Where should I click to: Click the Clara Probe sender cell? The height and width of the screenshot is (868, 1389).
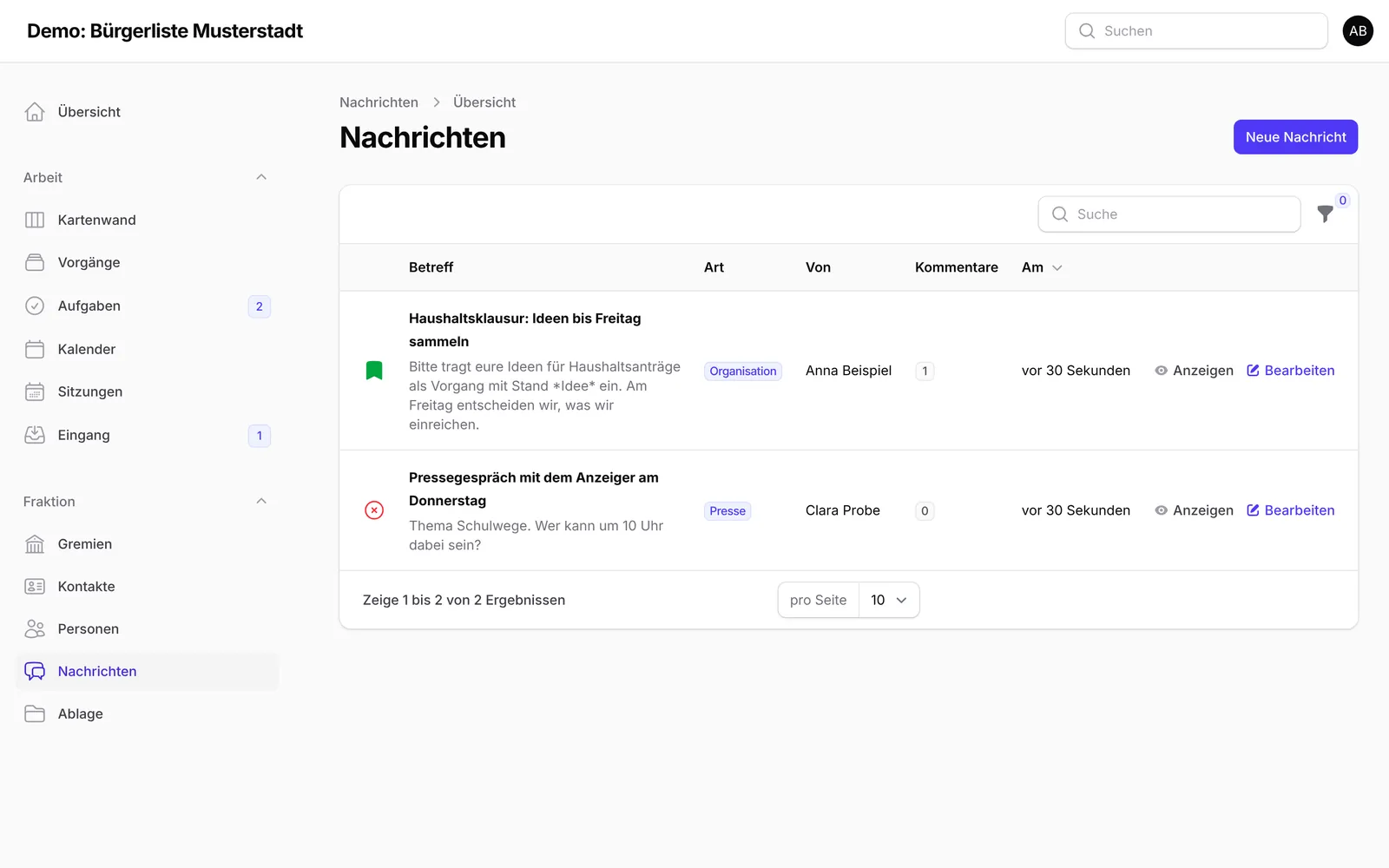click(843, 510)
